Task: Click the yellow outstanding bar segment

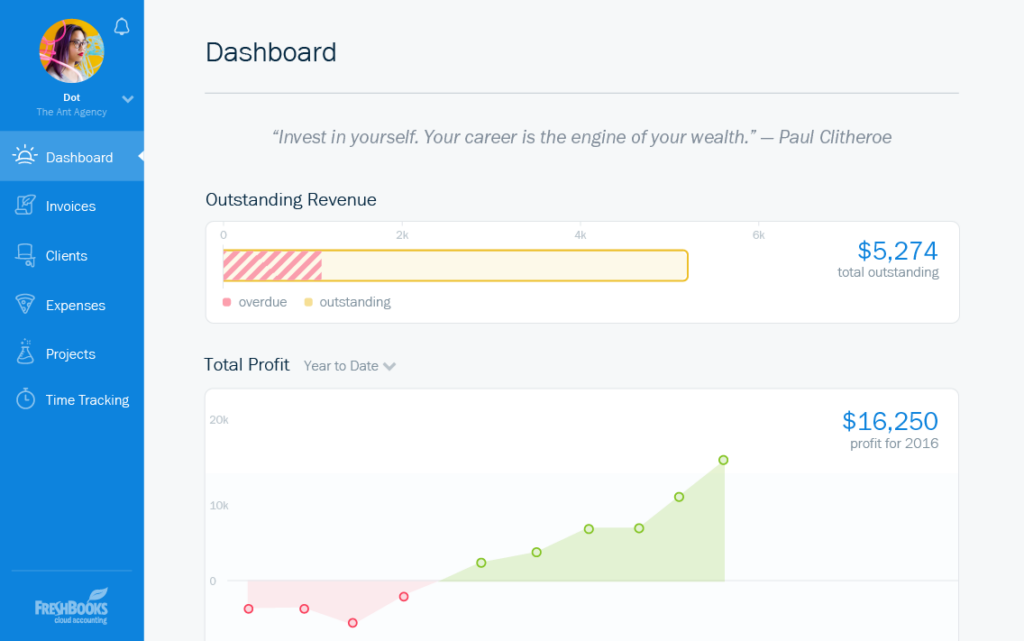Action: (503, 265)
